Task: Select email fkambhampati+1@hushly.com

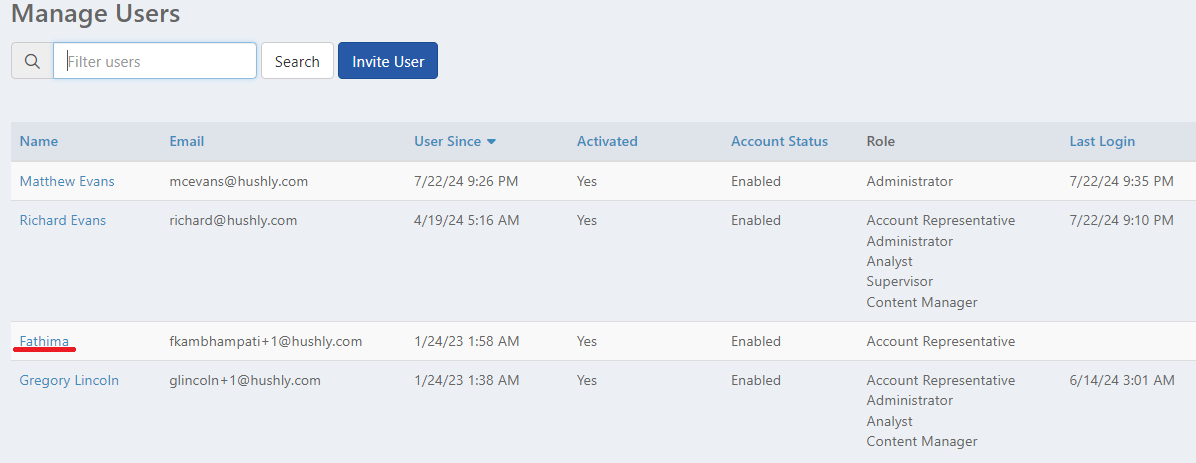Action: pos(265,341)
